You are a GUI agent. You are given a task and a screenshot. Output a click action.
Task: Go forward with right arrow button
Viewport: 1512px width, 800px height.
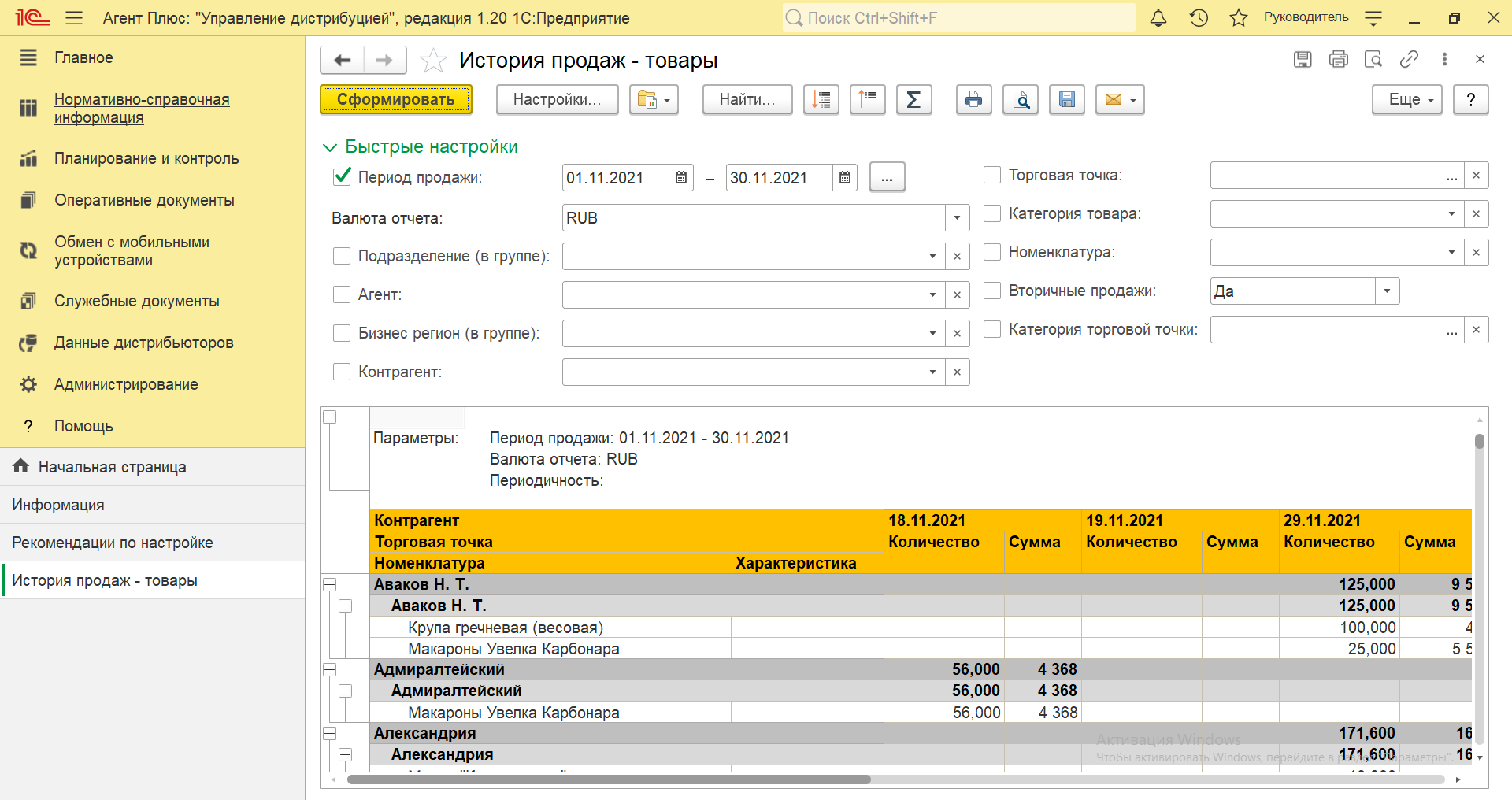(x=384, y=61)
